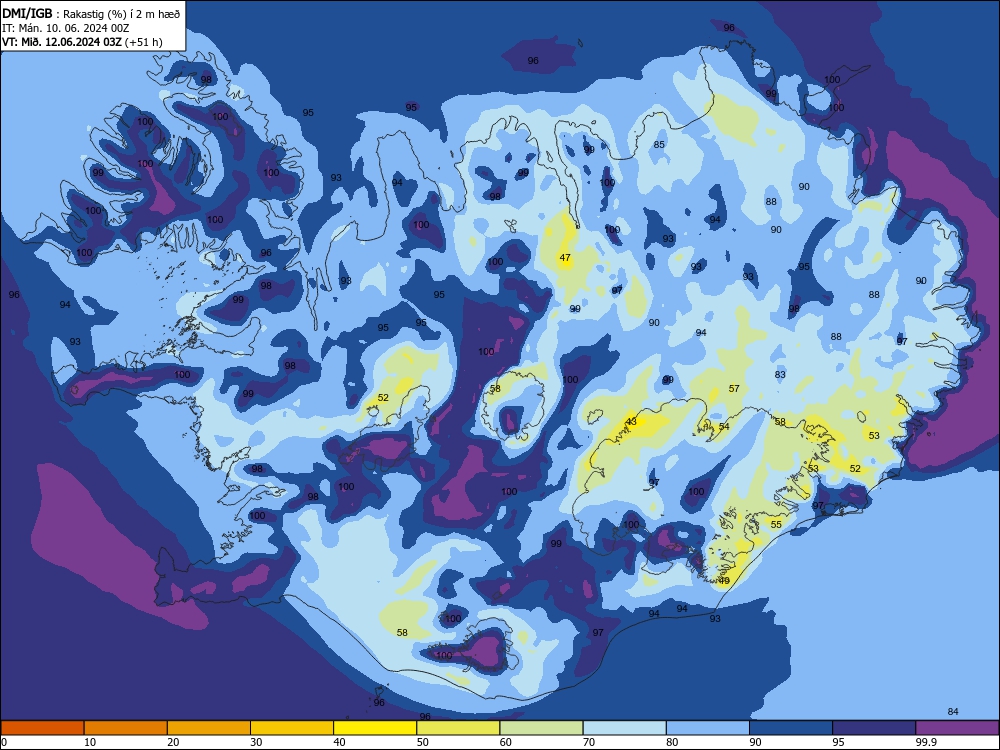The height and width of the screenshot is (750, 1000).
Task: Click the title 'DMI/IGB : Rakastig (%) í 2 m hæð'
Action: [x=91, y=13]
